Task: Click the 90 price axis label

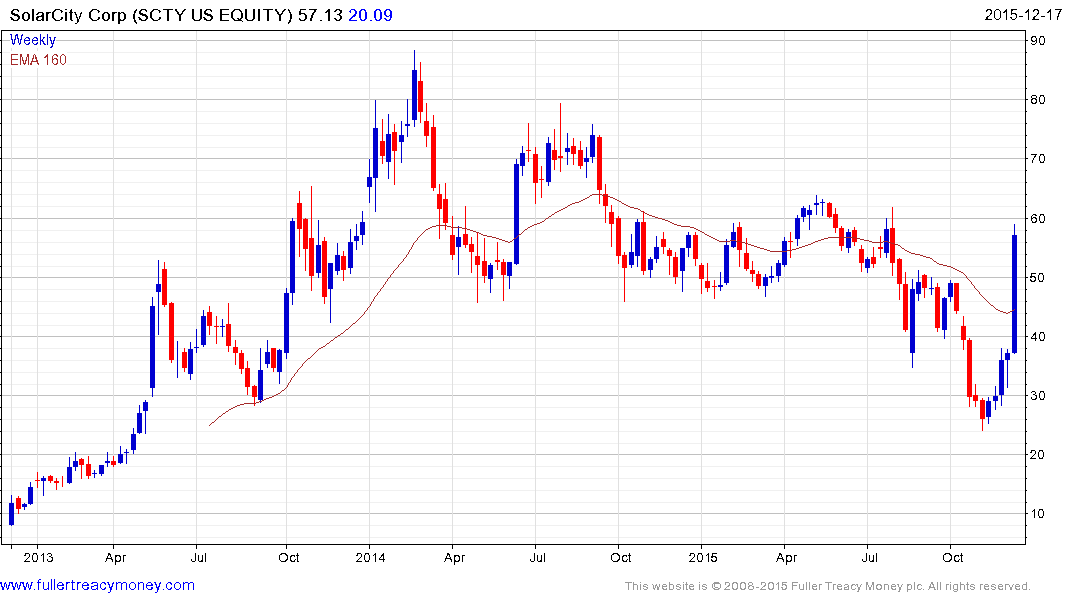Action: (x=1038, y=40)
